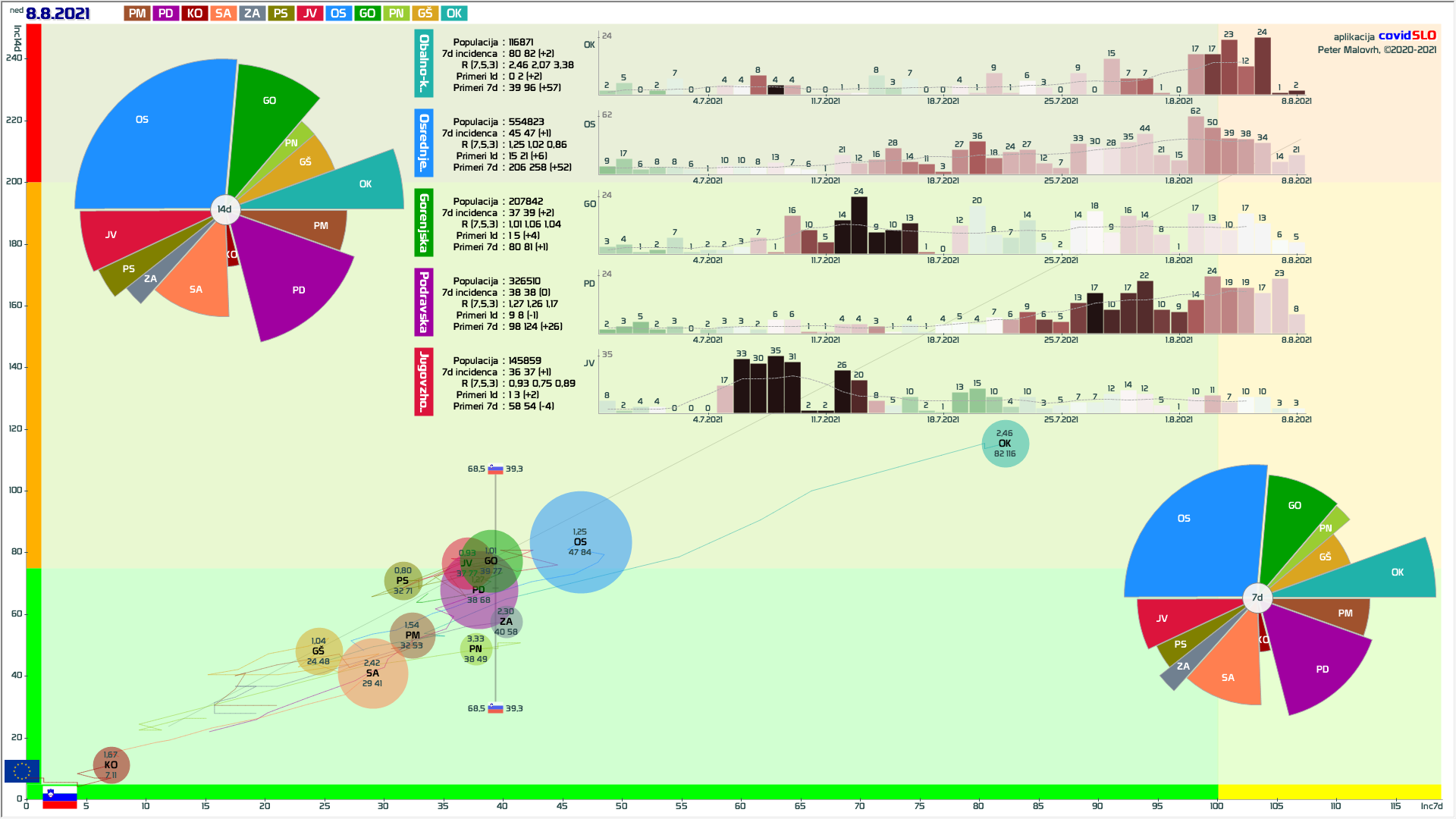
Task: Select the Osrednjeslovenska region tab
Action: coord(423,143)
